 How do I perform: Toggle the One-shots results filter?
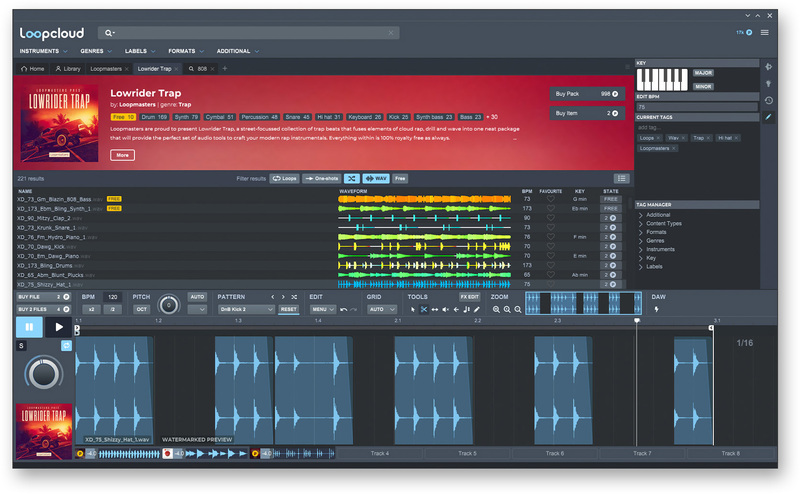point(322,178)
